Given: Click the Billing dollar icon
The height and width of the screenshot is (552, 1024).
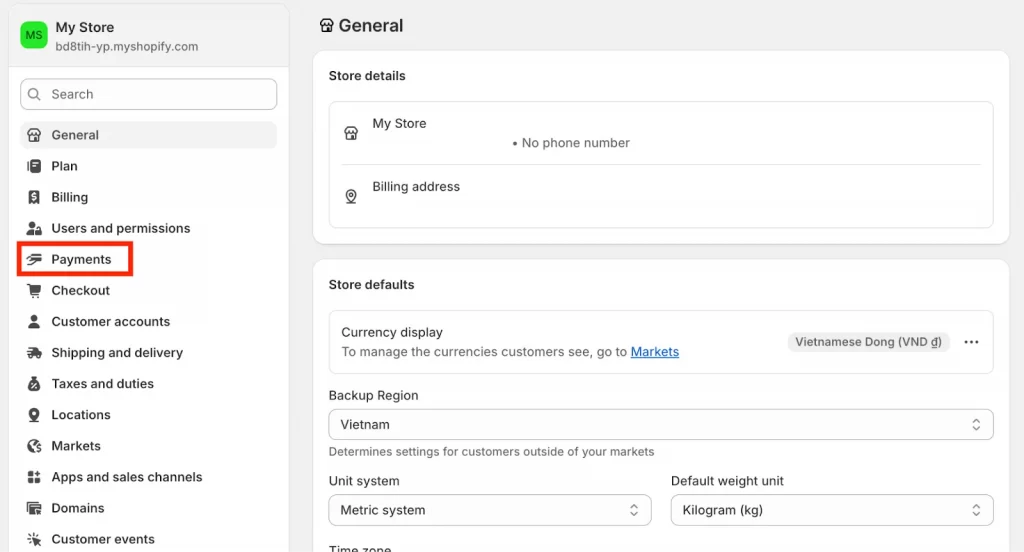Looking at the screenshot, I should click(34, 197).
